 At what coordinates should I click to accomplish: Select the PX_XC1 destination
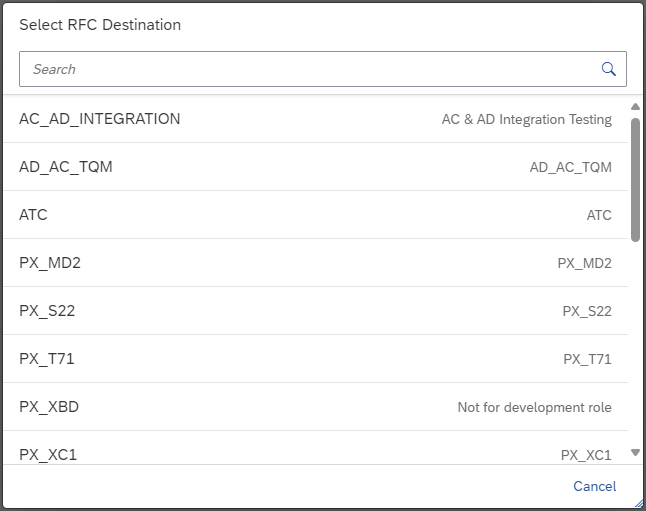tap(48, 454)
